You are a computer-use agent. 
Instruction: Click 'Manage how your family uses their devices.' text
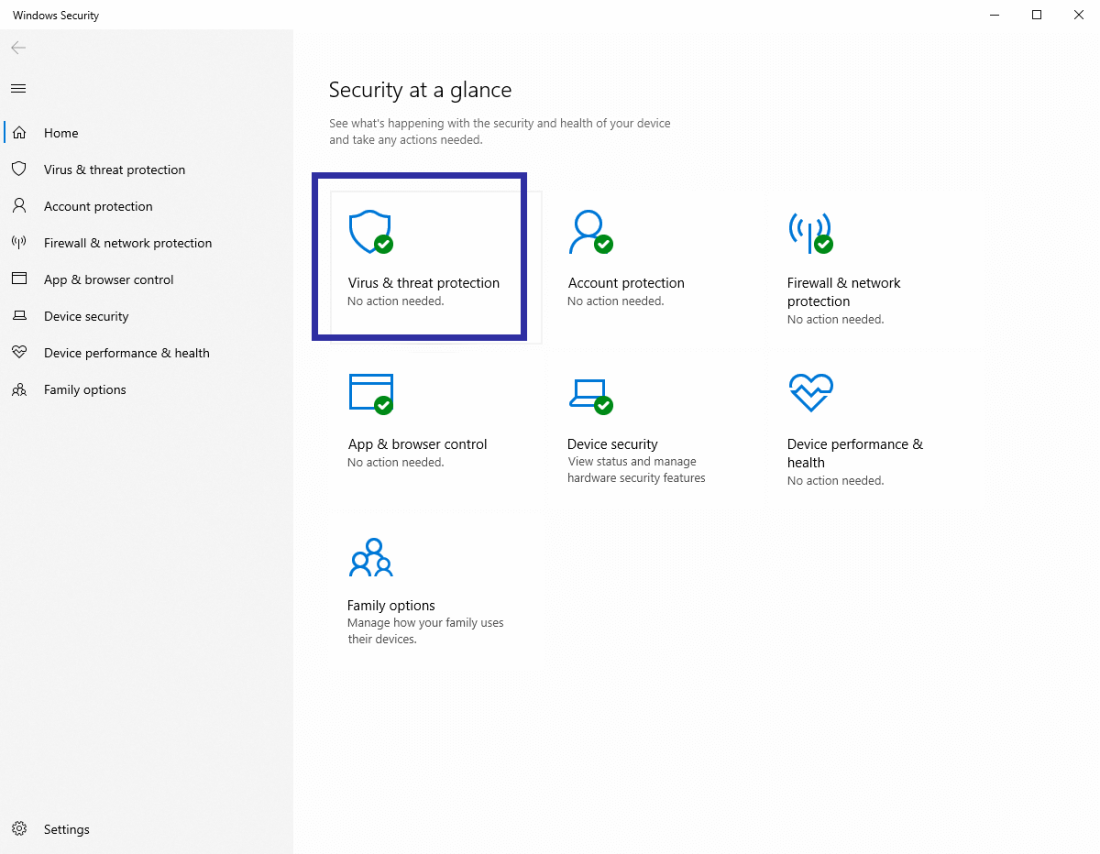pos(425,631)
